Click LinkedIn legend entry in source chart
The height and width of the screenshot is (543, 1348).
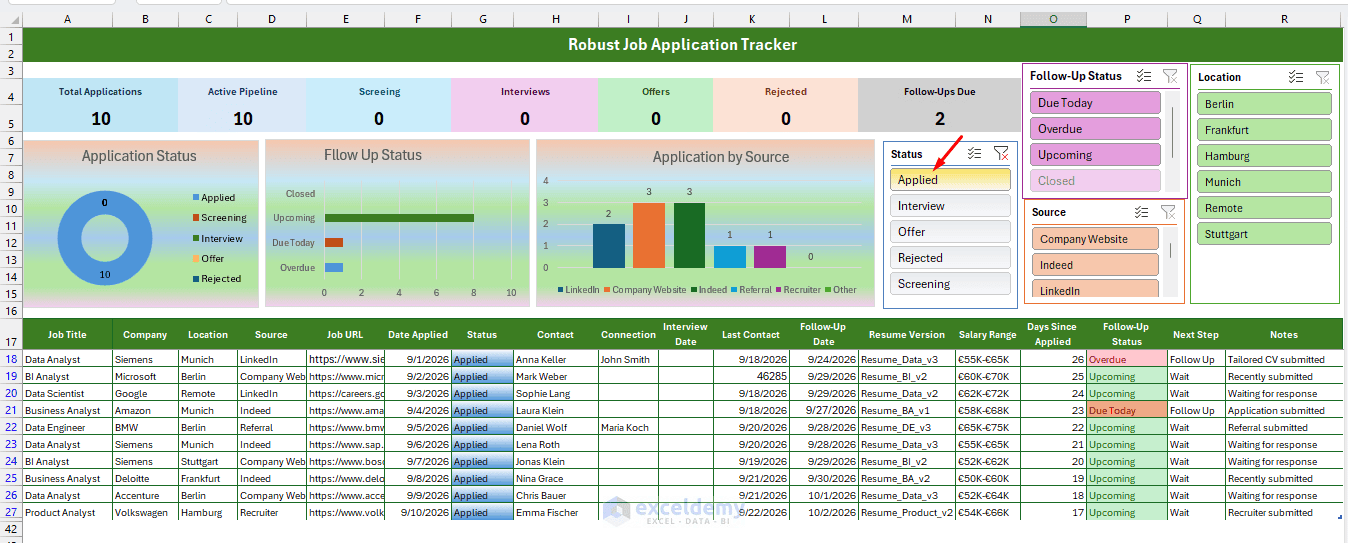(x=578, y=290)
